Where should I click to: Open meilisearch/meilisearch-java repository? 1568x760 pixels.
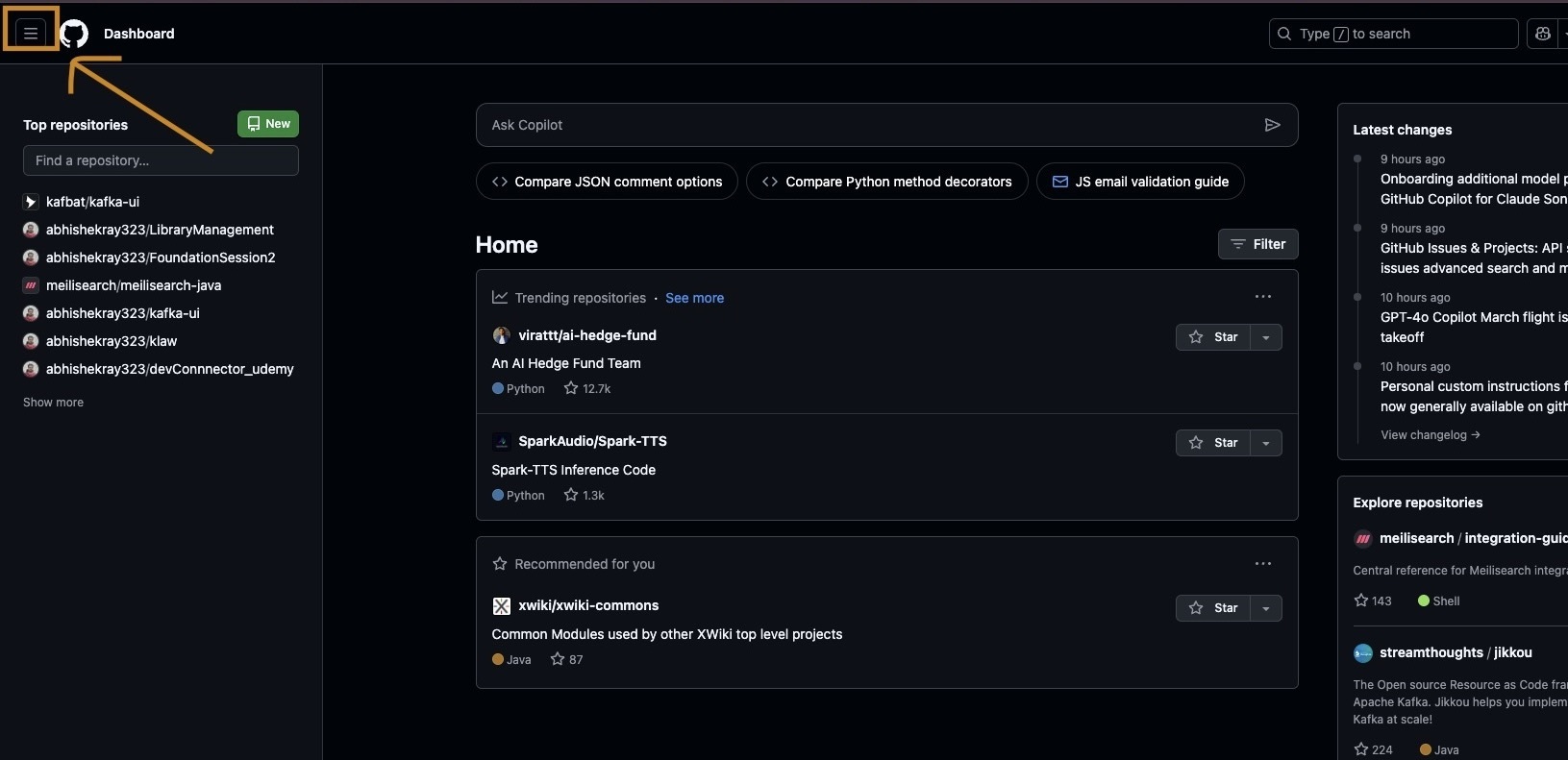coord(134,285)
